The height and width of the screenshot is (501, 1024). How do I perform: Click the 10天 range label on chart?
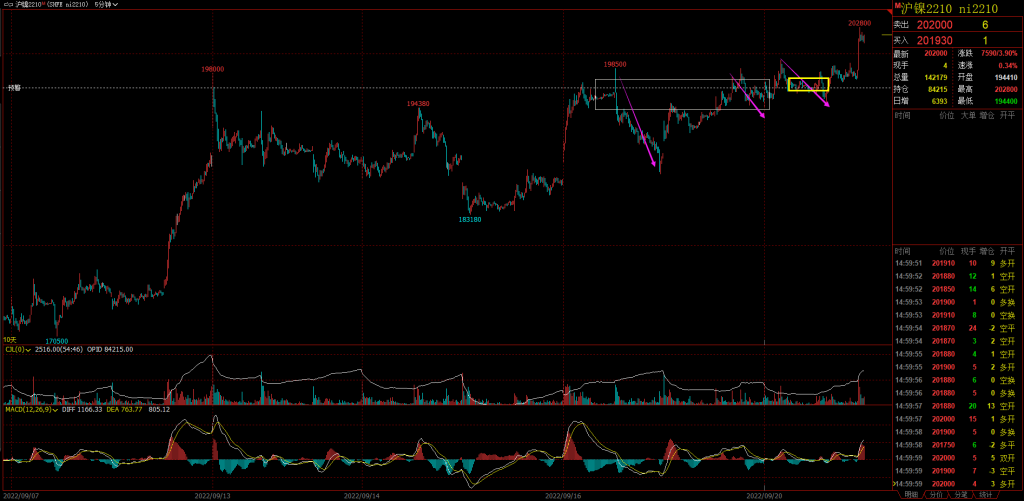pyautogui.click(x=9, y=339)
